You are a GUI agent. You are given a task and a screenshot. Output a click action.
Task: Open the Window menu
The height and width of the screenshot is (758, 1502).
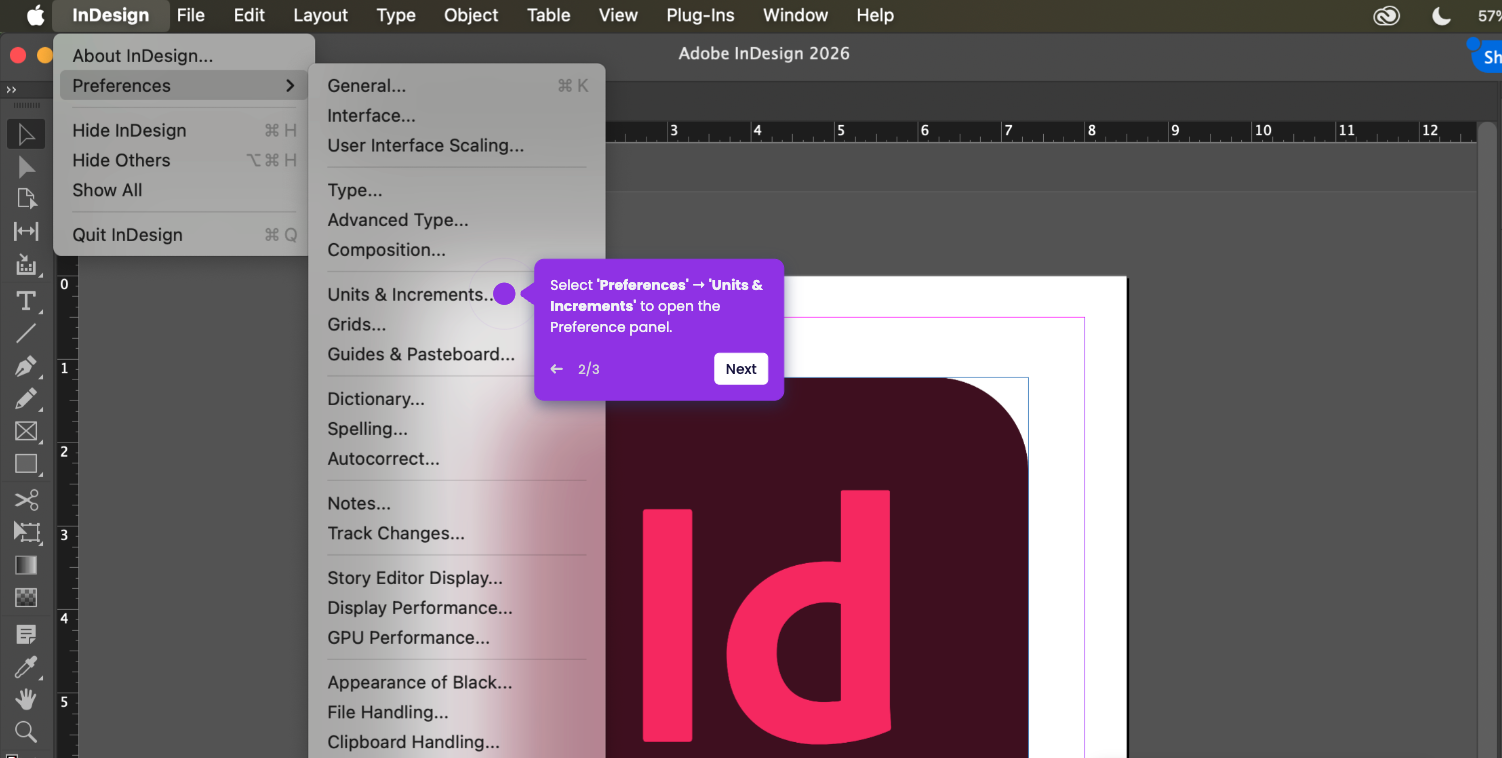click(x=795, y=15)
